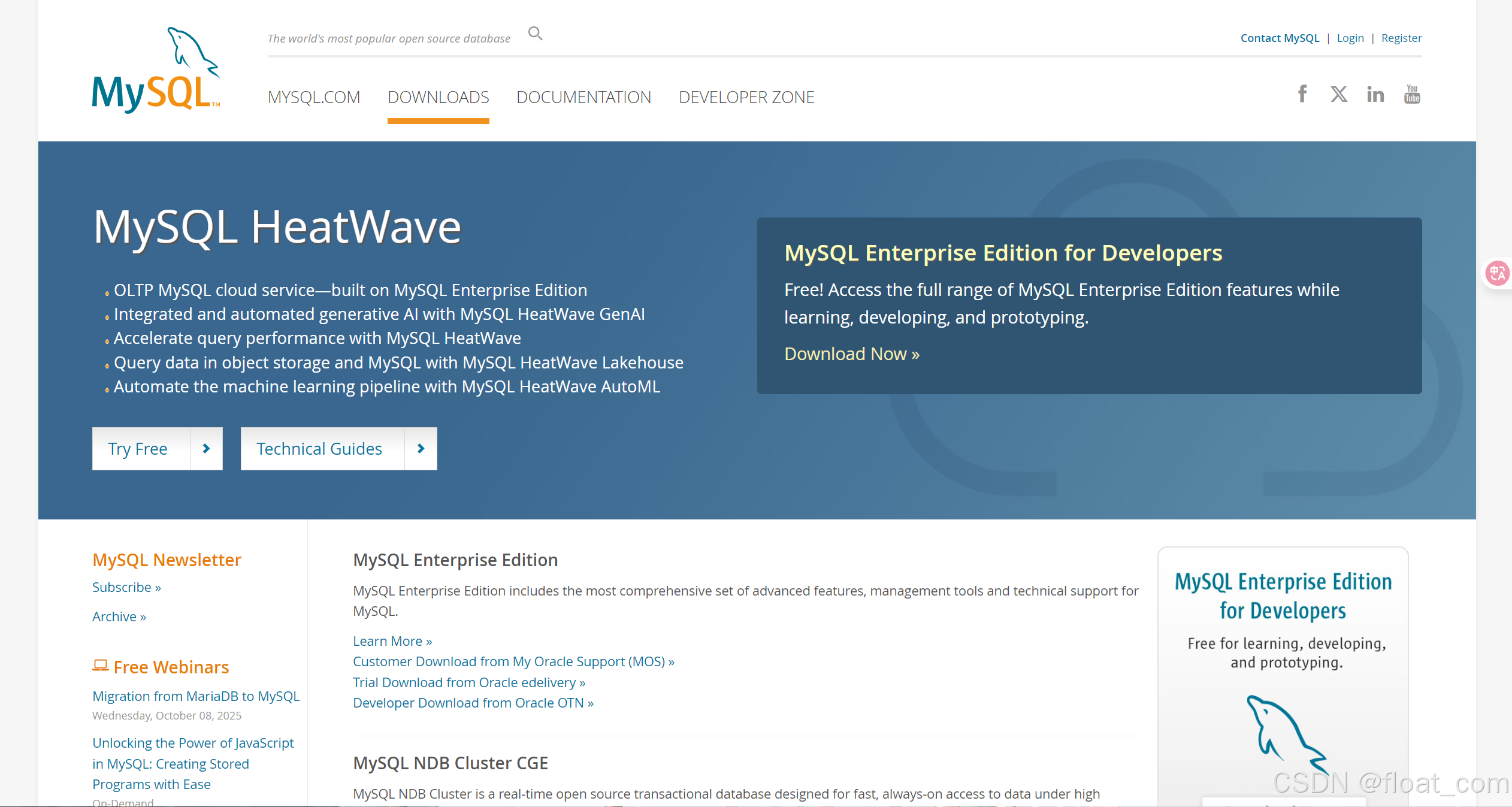
Task: Open the newsletter Archive link
Action: click(x=119, y=616)
